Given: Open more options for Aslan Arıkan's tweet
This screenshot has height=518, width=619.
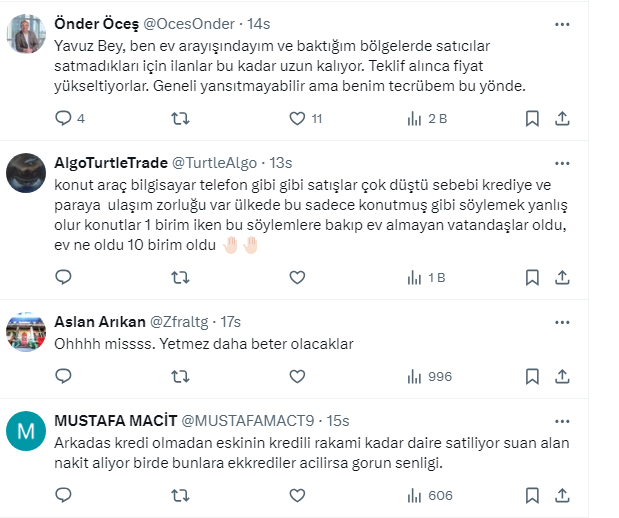Looking at the screenshot, I should click(x=562, y=322).
